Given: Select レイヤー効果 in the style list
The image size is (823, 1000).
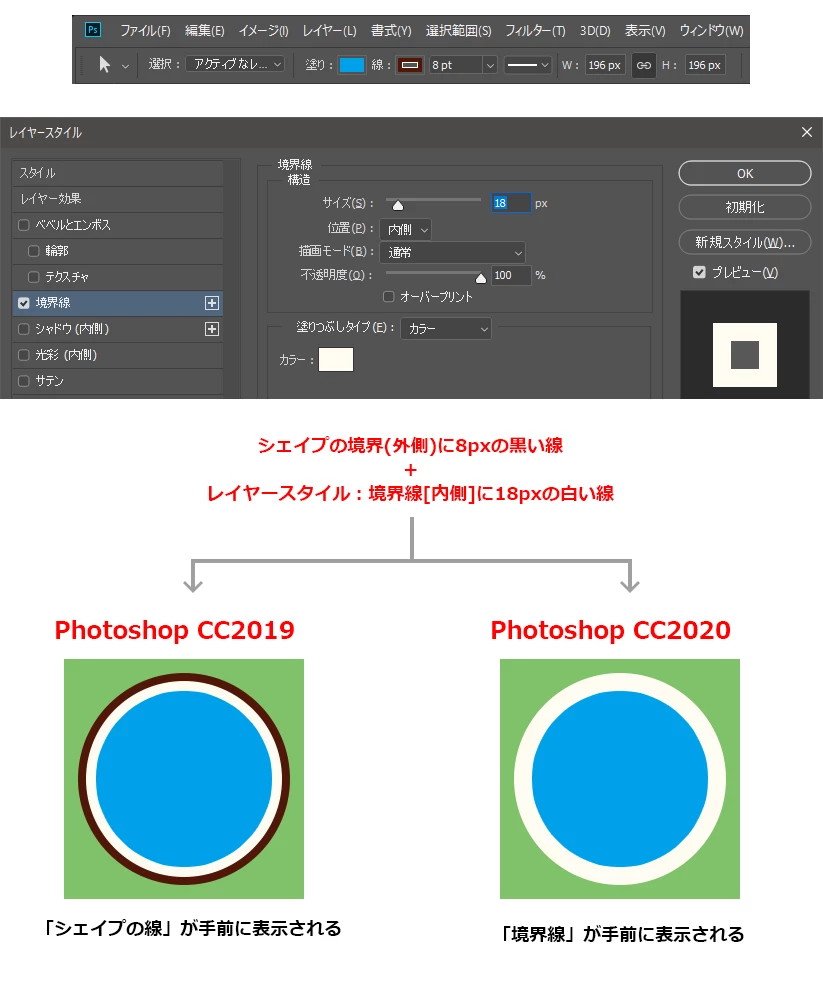Looking at the screenshot, I should click(117, 199).
